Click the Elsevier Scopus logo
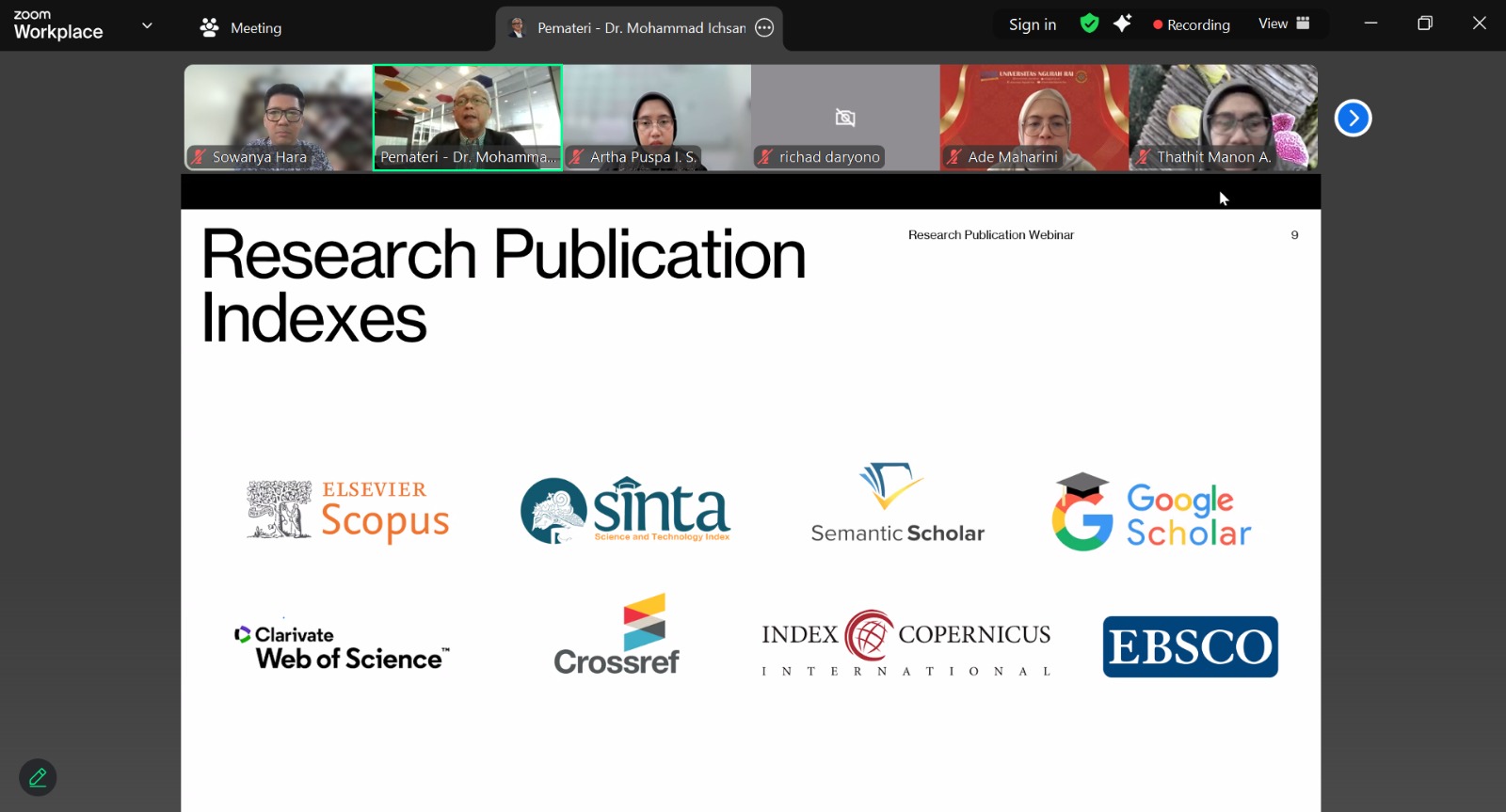Image resolution: width=1506 pixels, height=812 pixels. (x=348, y=511)
